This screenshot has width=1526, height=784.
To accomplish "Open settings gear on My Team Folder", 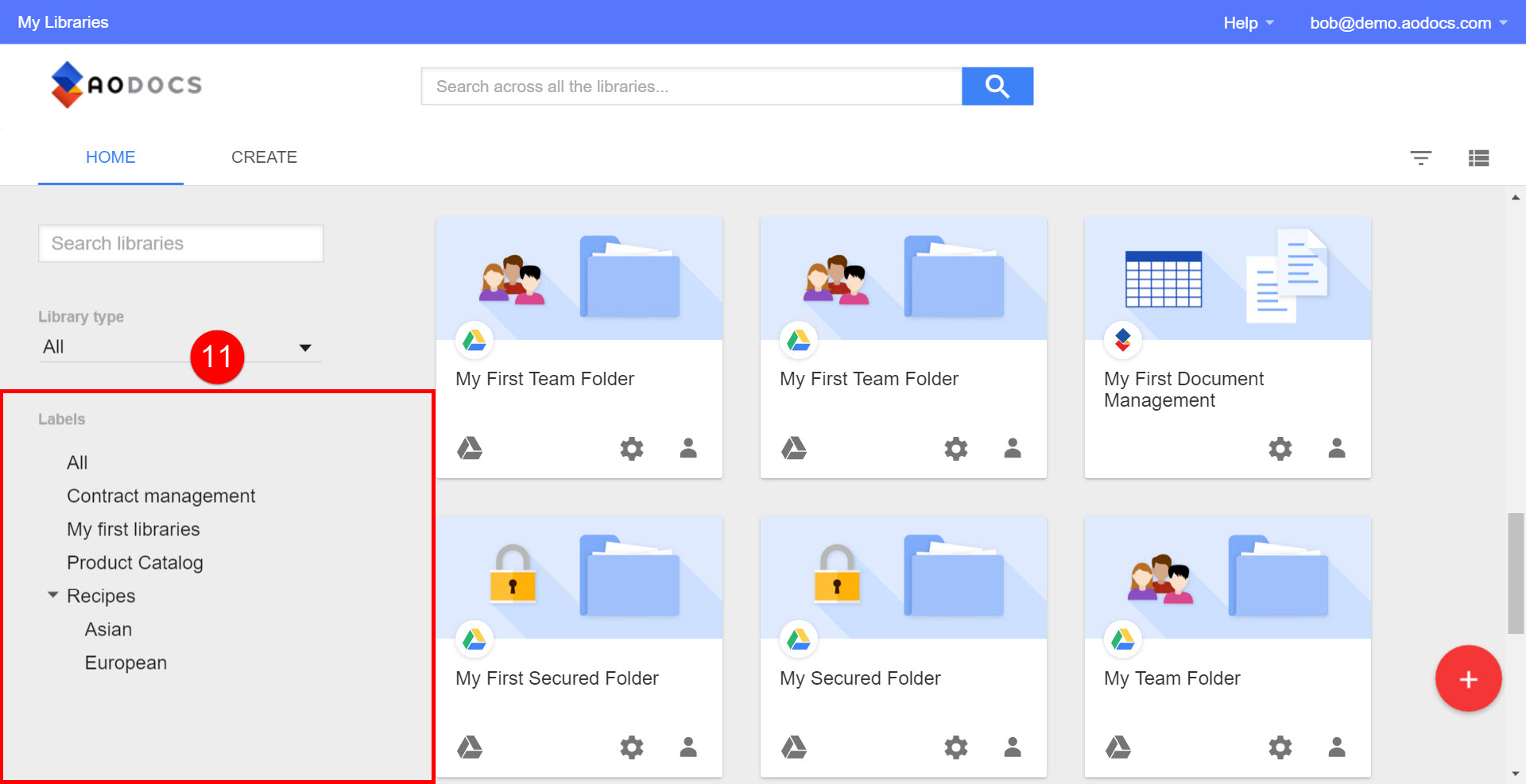I will pos(1280,747).
